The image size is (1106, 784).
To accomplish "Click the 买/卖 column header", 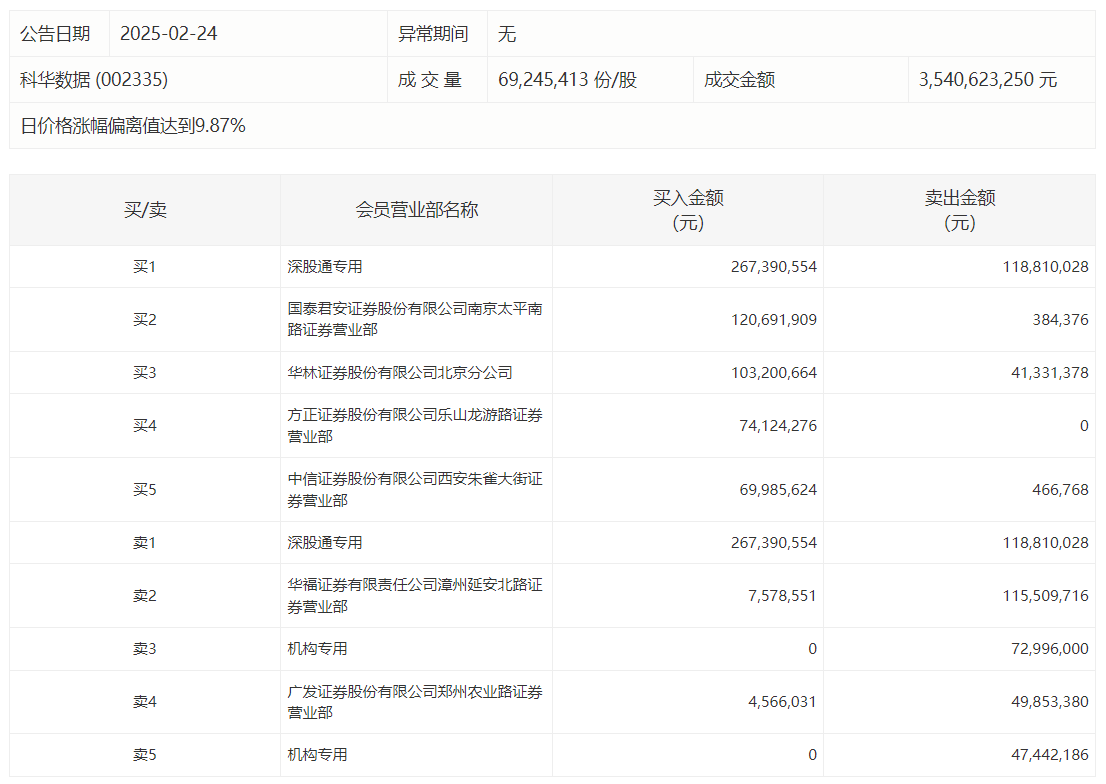I will (x=145, y=210).
